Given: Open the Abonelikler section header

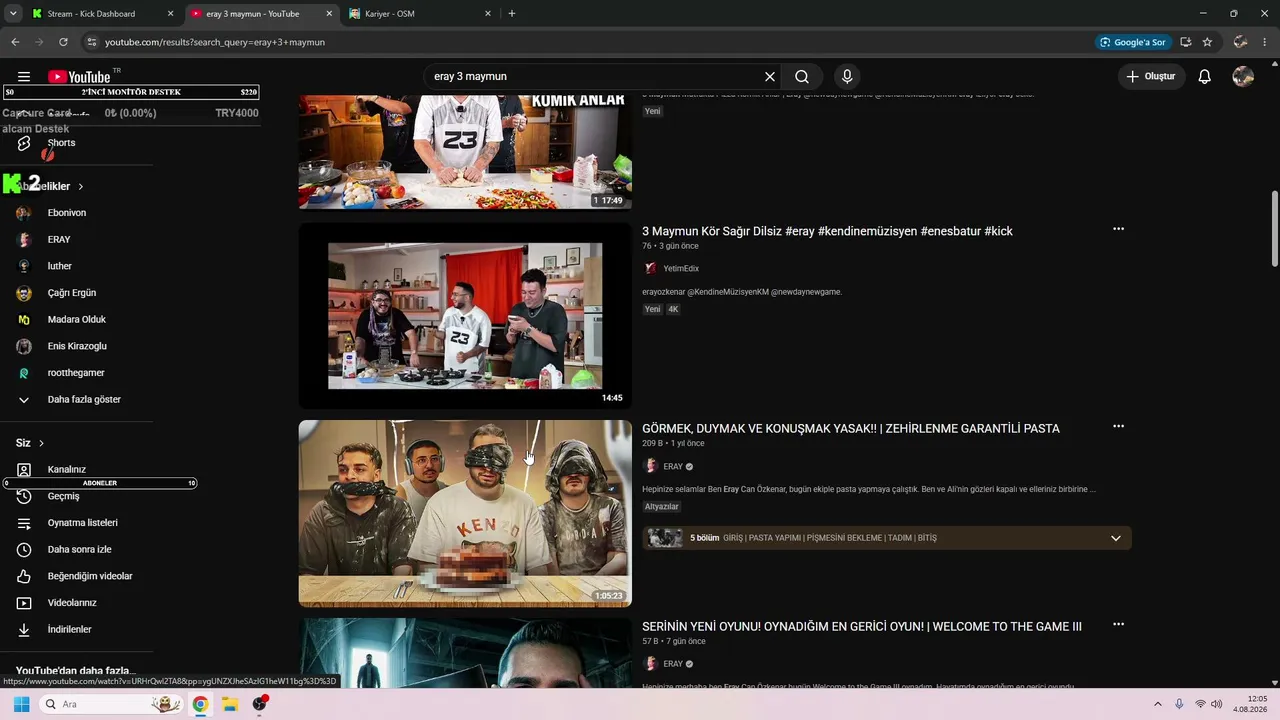Looking at the screenshot, I should click(50, 186).
